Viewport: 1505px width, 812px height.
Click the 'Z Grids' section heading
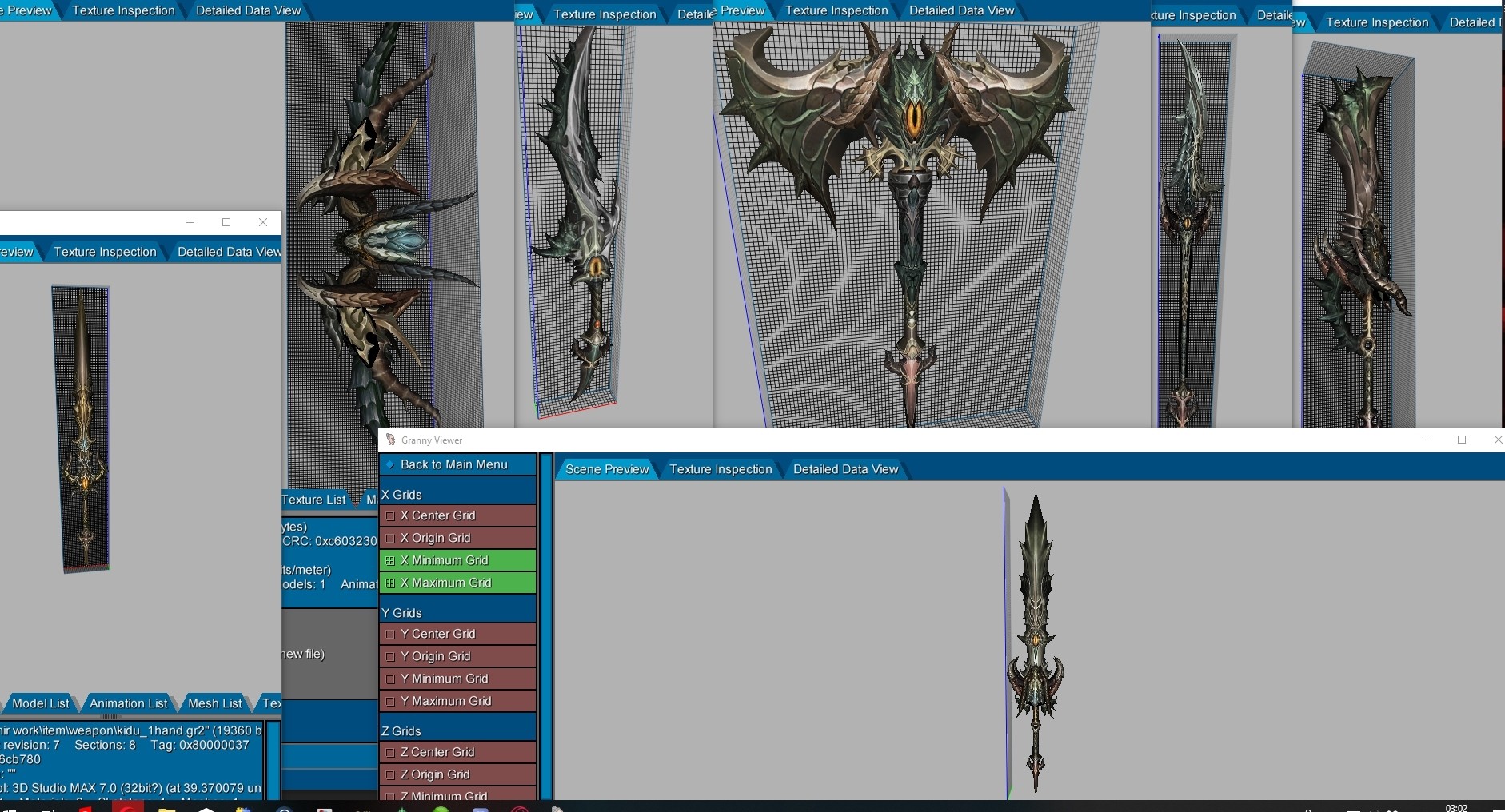(x=401, y=731)
